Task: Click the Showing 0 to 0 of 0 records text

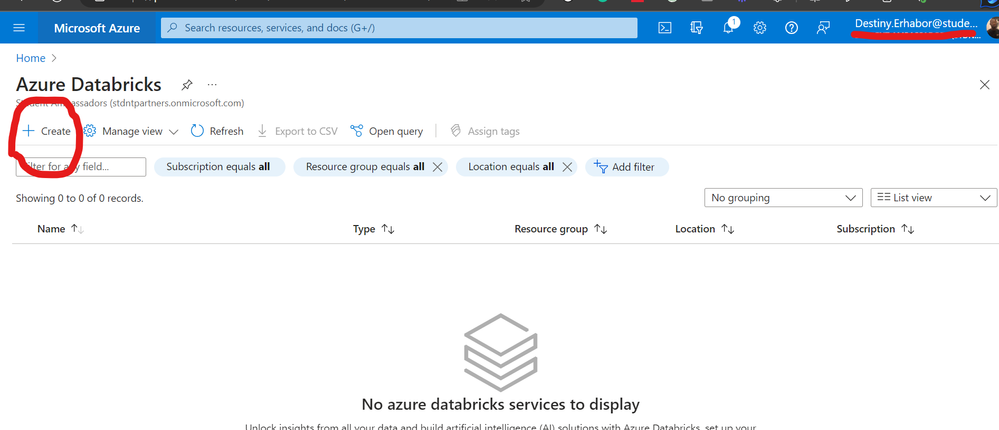Action: pyautogui.click(x=80, y=198)
